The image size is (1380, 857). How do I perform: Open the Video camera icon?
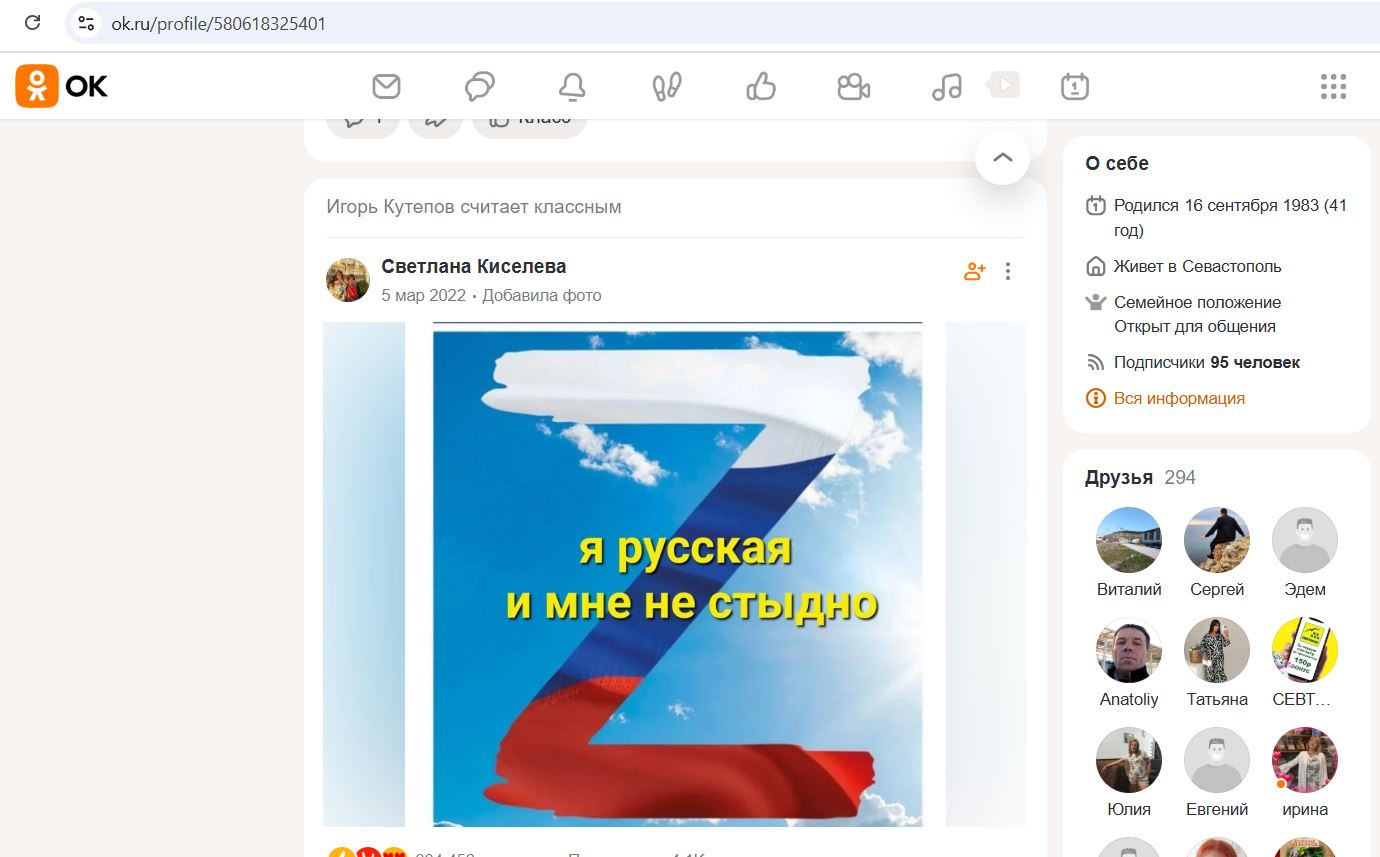(853, 86)
